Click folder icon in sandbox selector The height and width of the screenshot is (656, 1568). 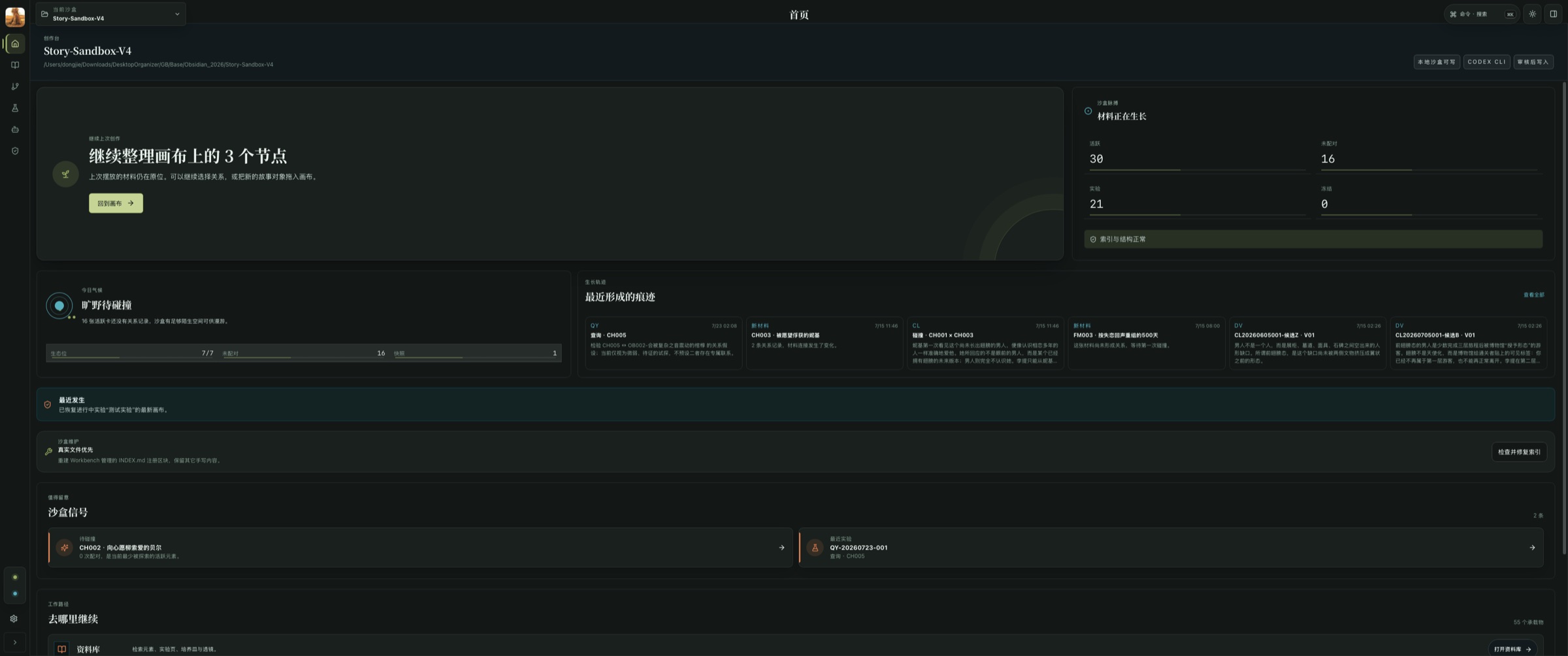point(44,14)
